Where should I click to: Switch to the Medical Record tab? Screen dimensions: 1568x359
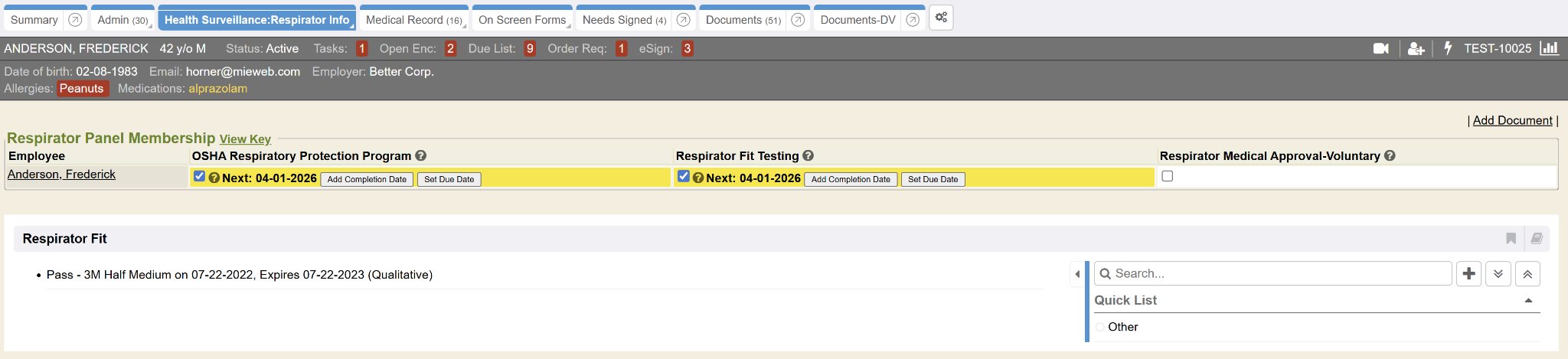pyautogui.click(x=413, y=20)
